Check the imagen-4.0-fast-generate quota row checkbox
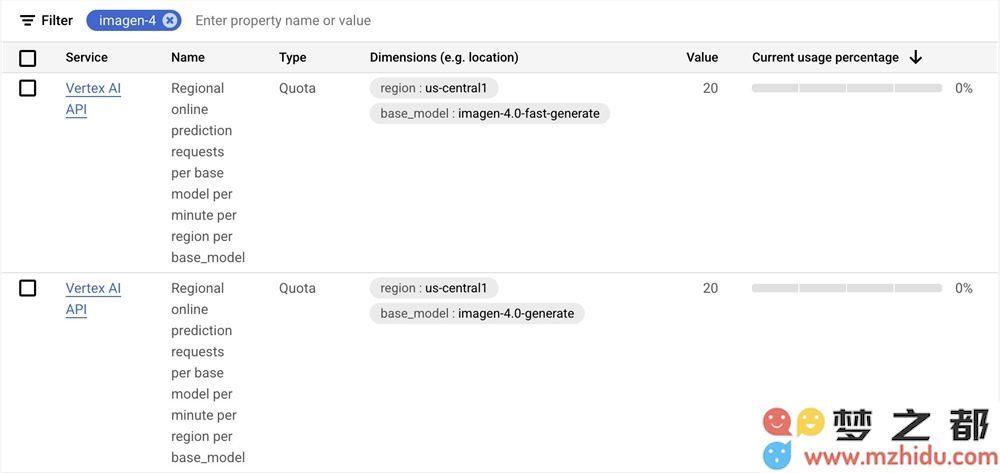1000x473 pixels. [x=27, y=88]
